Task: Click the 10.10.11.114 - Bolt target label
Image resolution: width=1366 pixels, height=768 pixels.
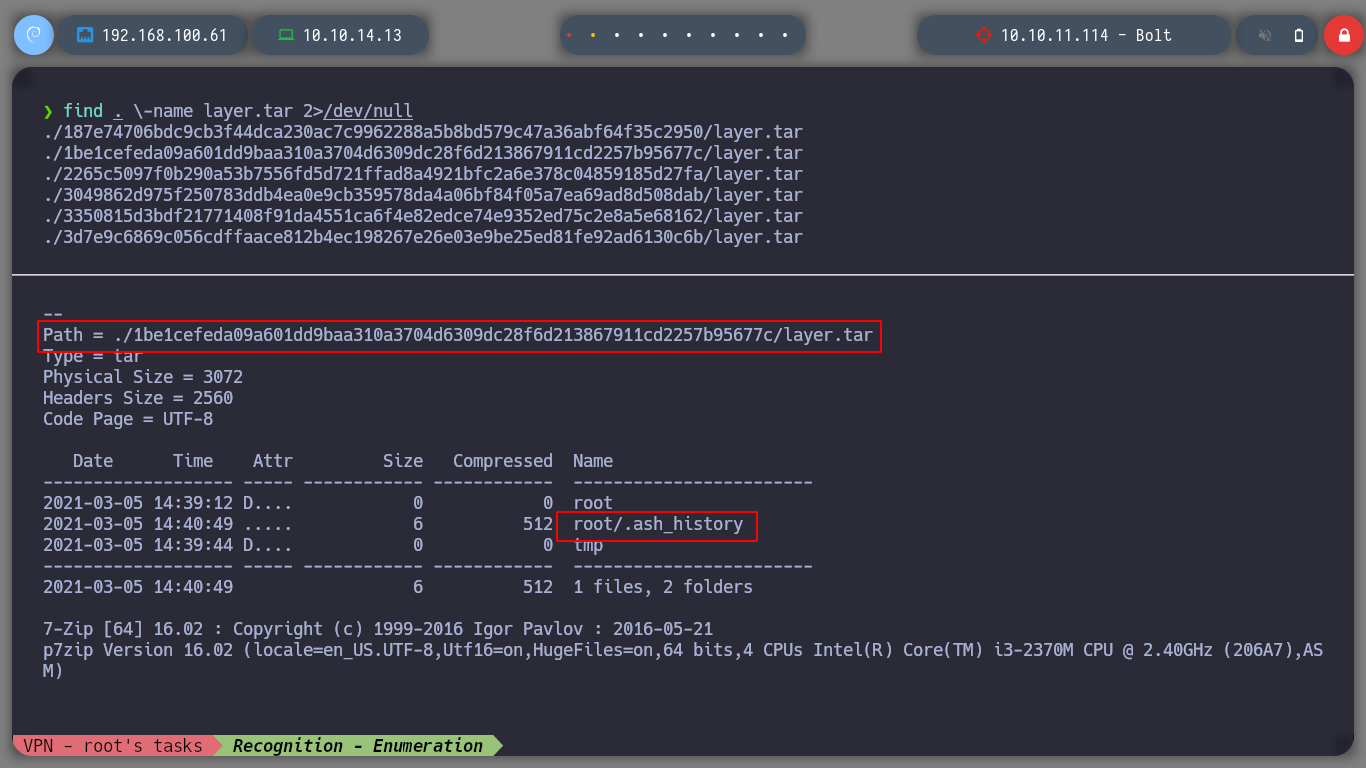Action: [1086, 35]
